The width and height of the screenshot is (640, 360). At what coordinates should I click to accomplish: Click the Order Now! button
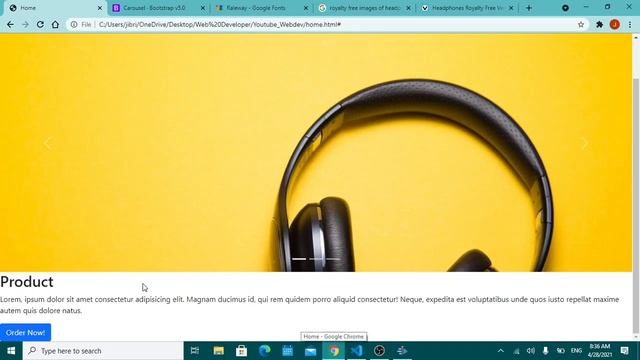click(x=25, y=333)
